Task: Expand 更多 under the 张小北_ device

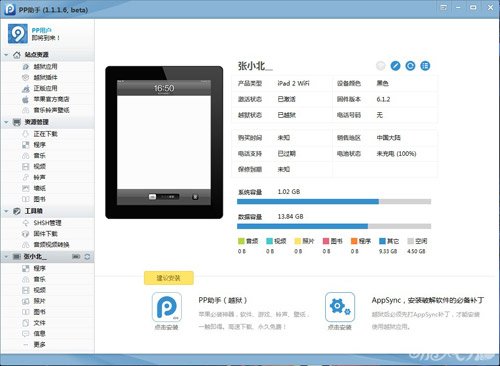Action: (39, 345)
